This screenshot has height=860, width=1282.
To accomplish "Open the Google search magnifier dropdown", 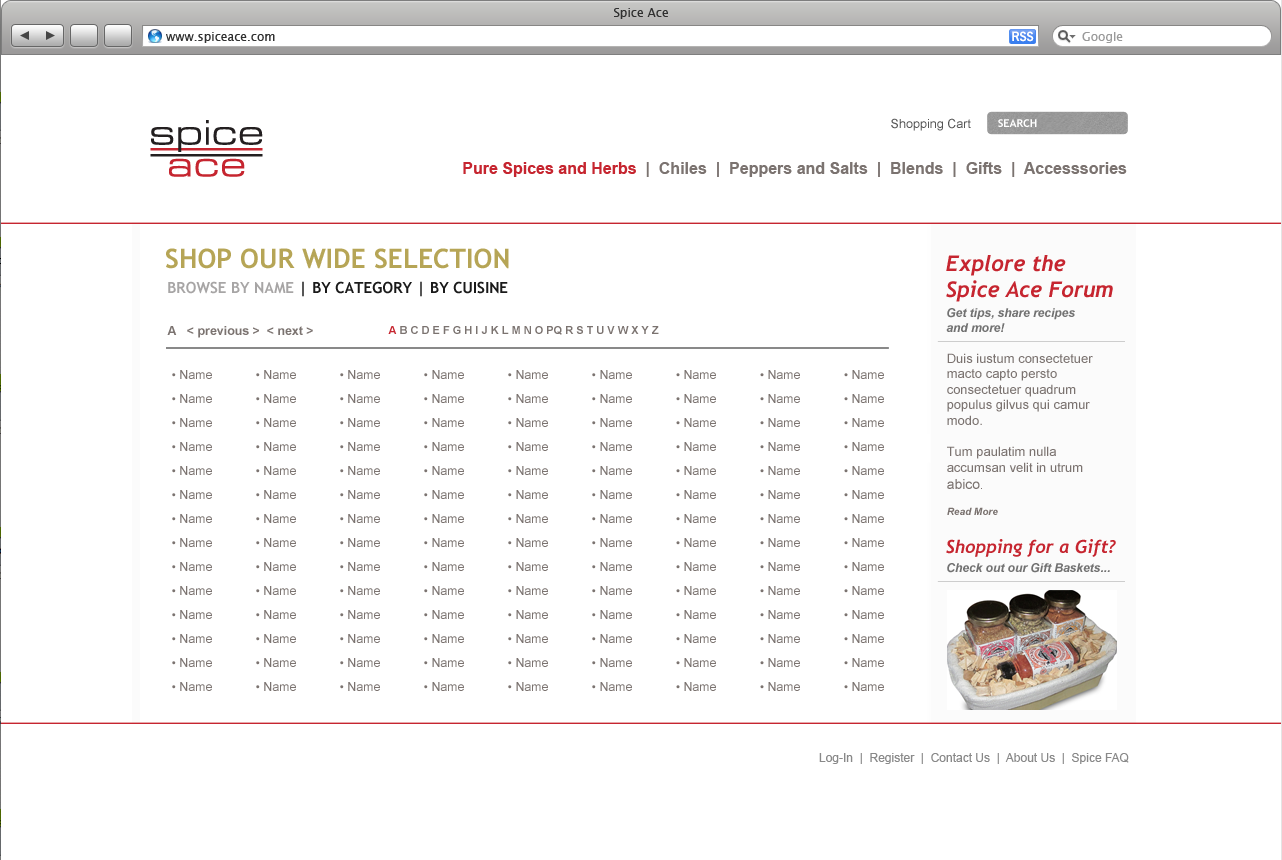I will [x=1066, y=36].
